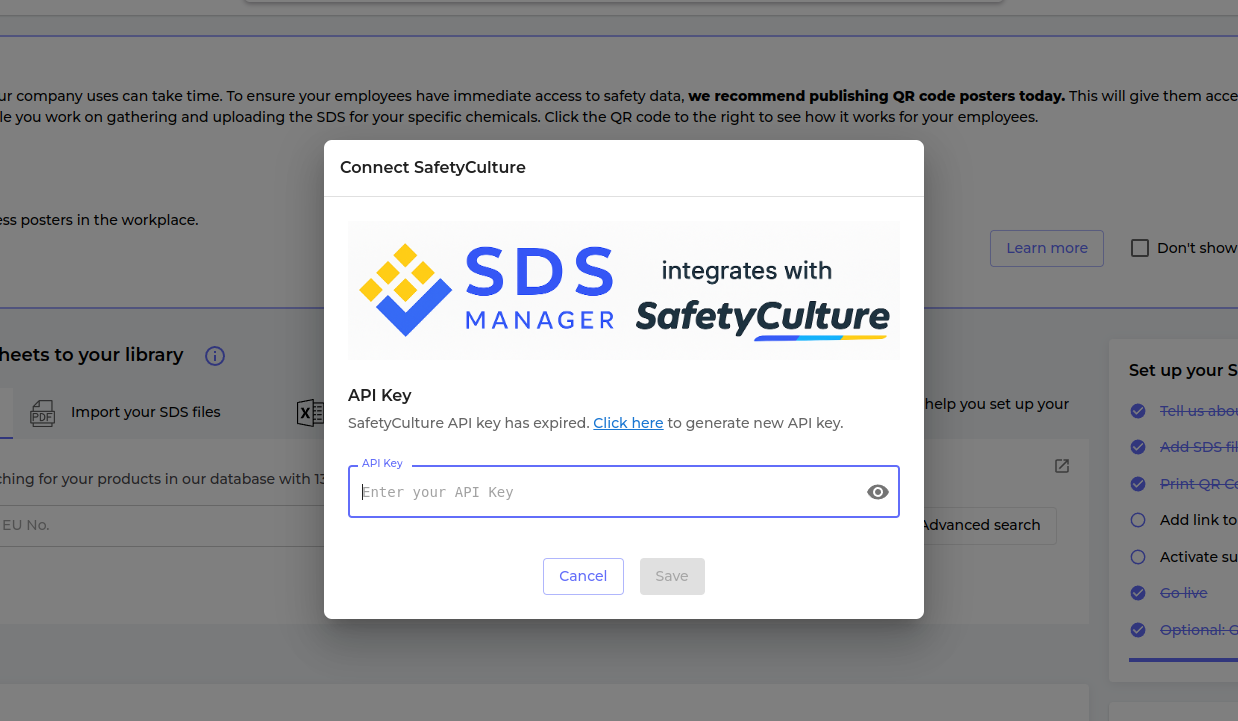Click the Excel file icon
This screenshot has width=1238, height=721.
coord(310,413)
